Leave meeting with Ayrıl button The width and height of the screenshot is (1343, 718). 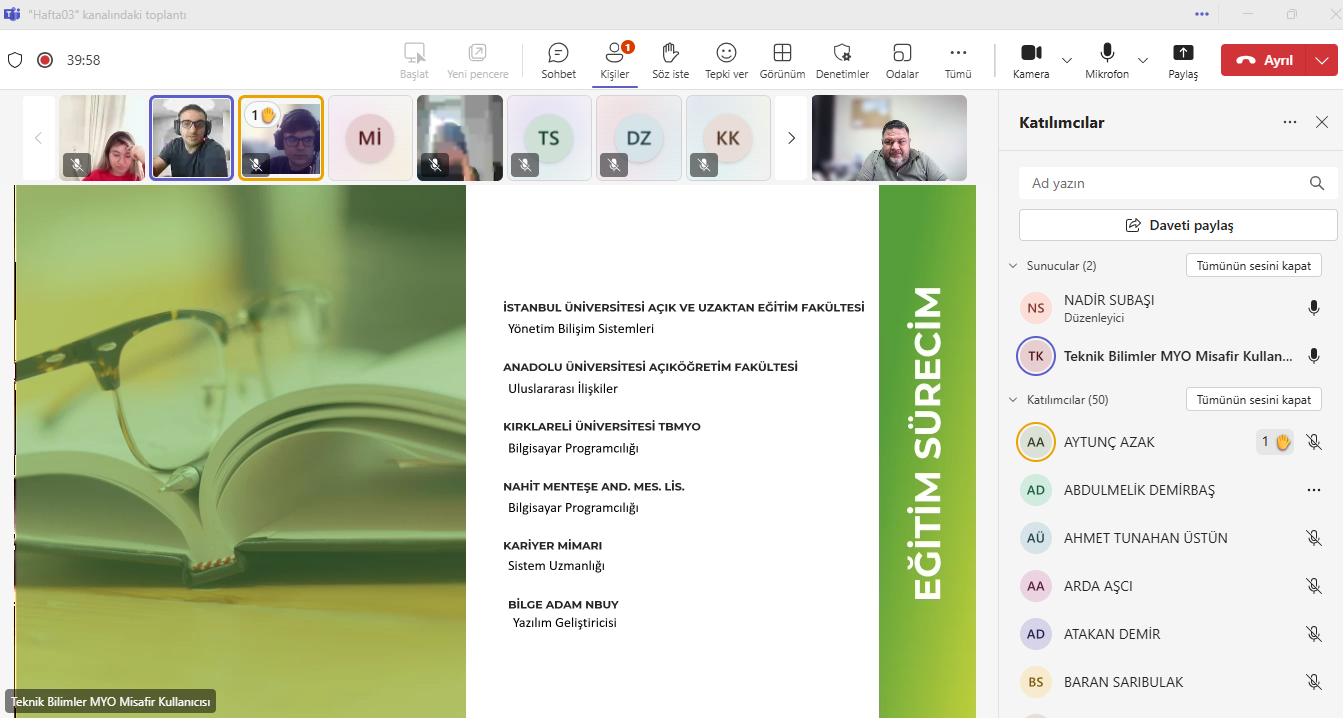pos(1265,60)
